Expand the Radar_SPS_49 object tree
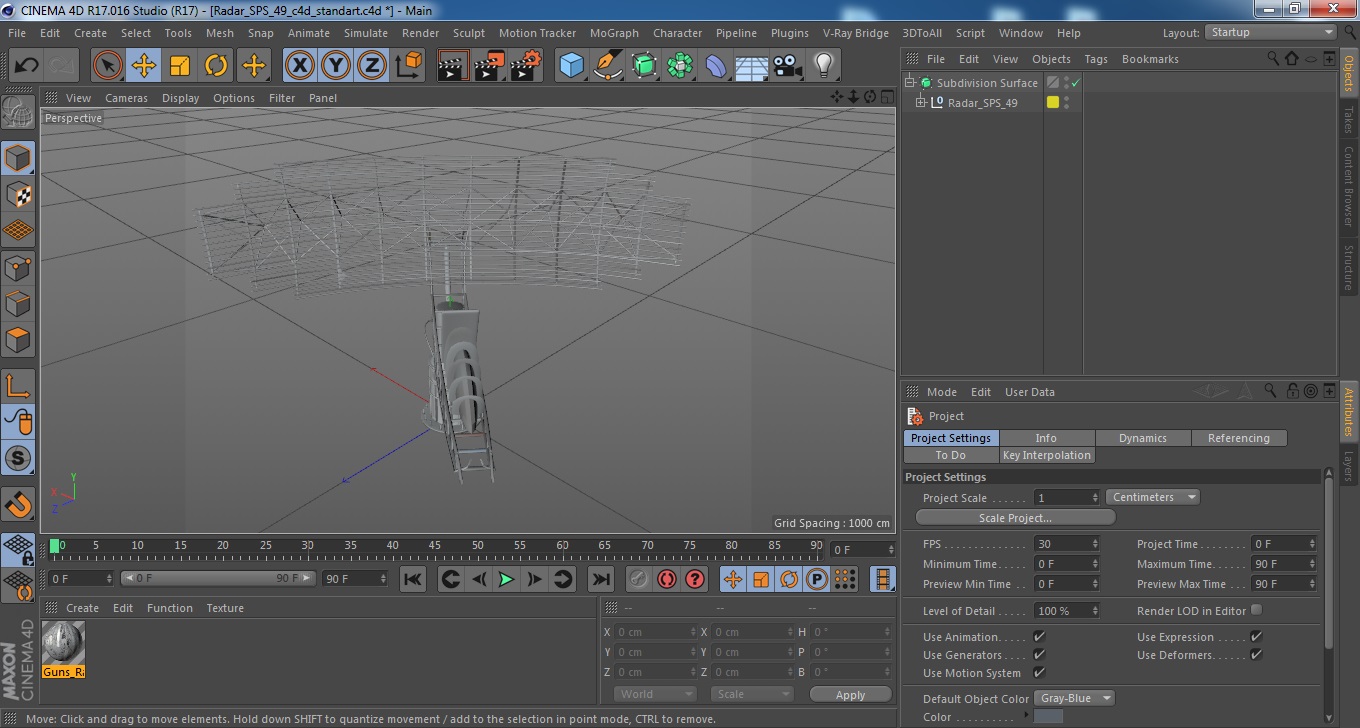This screenshot has width=1360, height=728. [921, 102]
